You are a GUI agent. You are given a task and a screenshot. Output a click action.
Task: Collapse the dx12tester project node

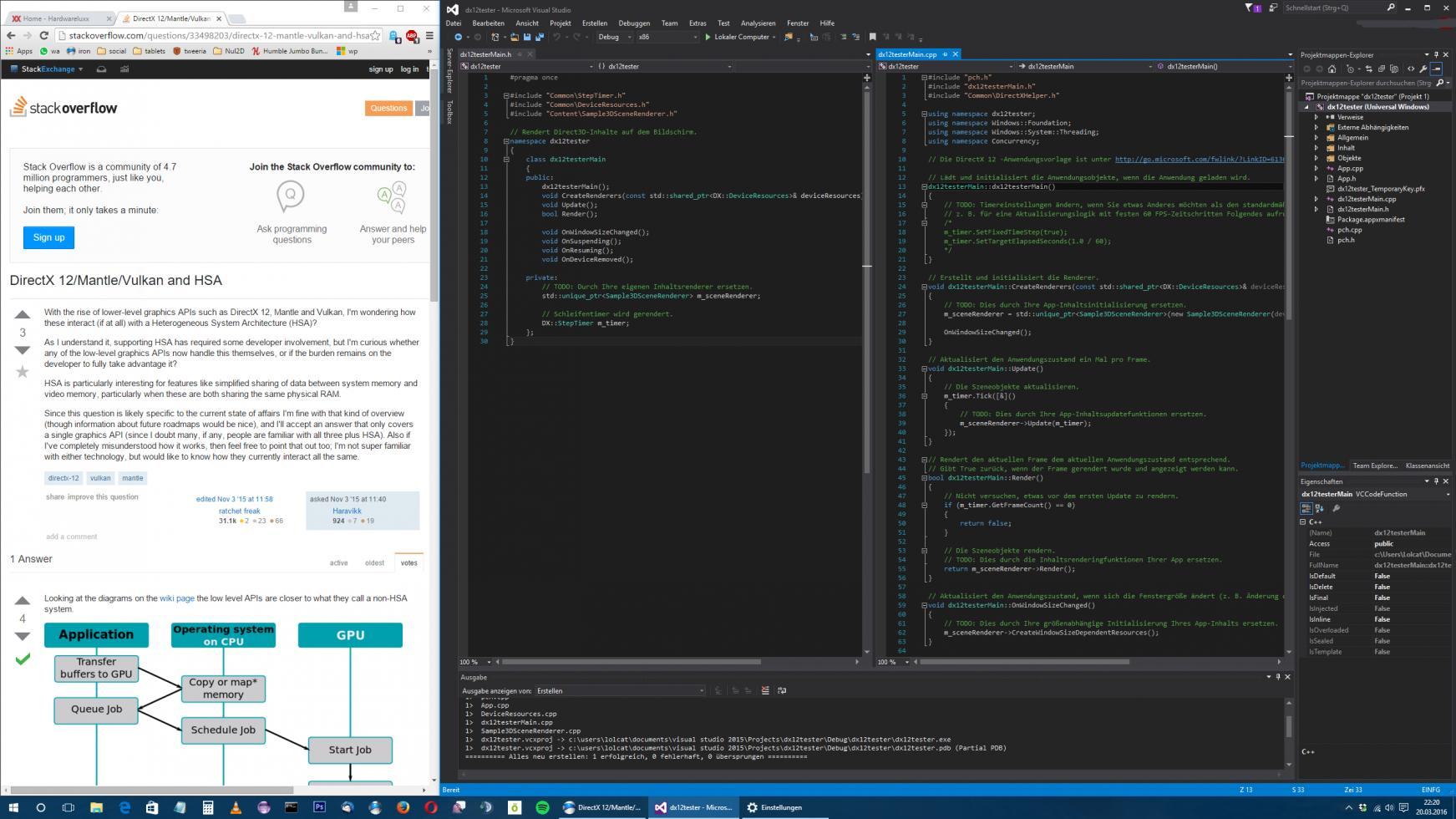(1306, 107)
